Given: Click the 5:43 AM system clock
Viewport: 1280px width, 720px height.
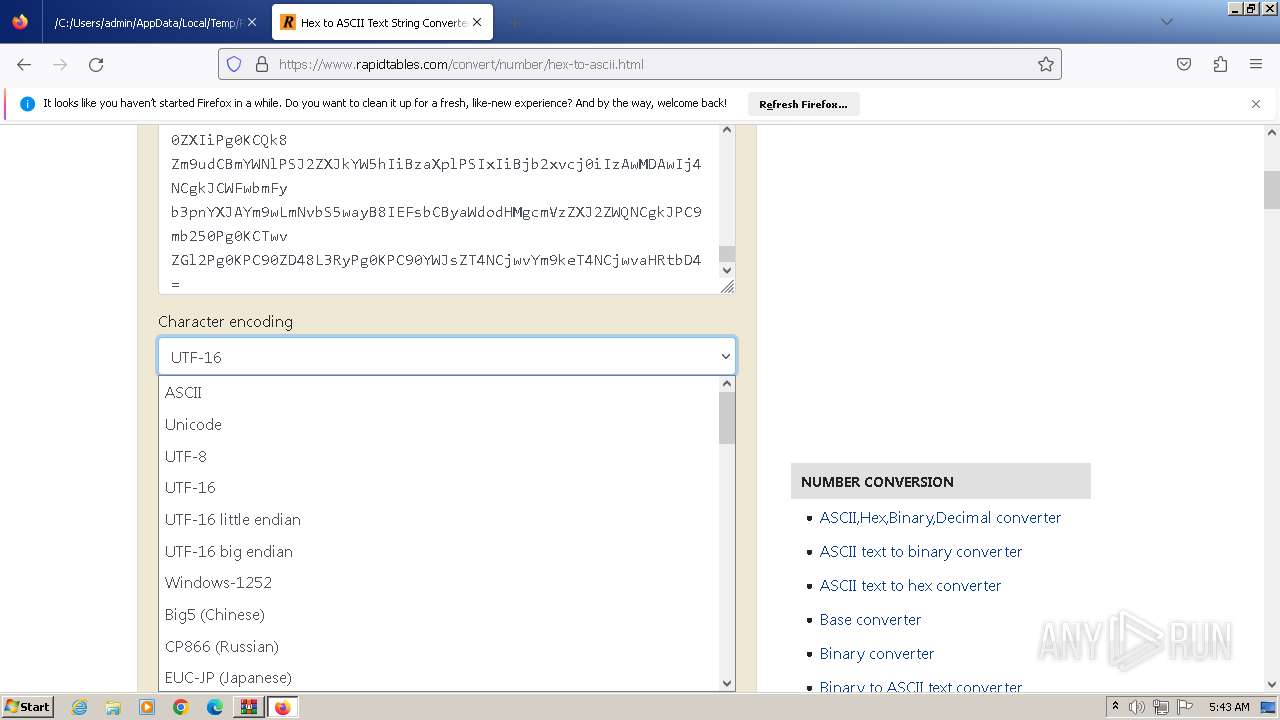Looking at the screenshot, I should click(1229, 707).
